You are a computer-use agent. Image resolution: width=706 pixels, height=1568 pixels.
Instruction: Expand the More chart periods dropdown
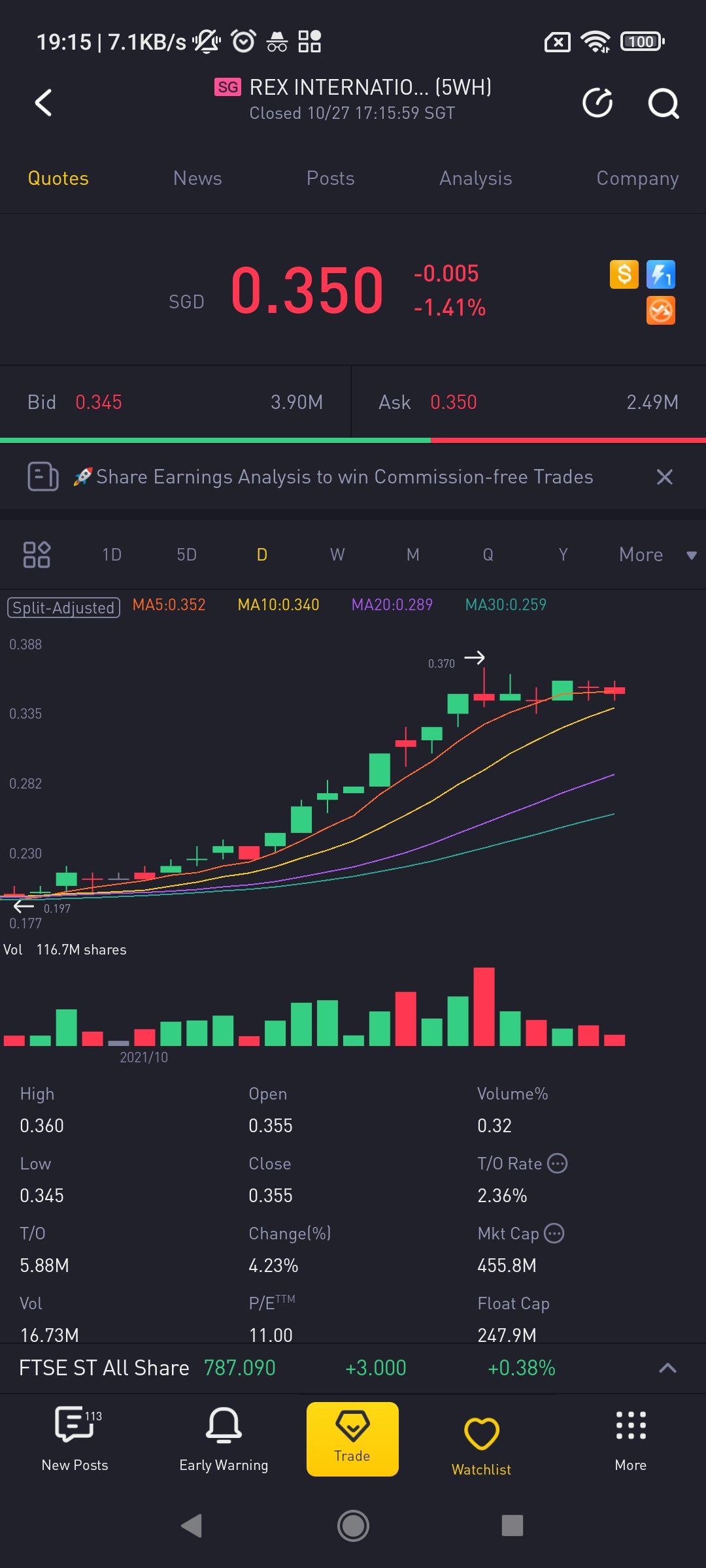click(658, 555)
